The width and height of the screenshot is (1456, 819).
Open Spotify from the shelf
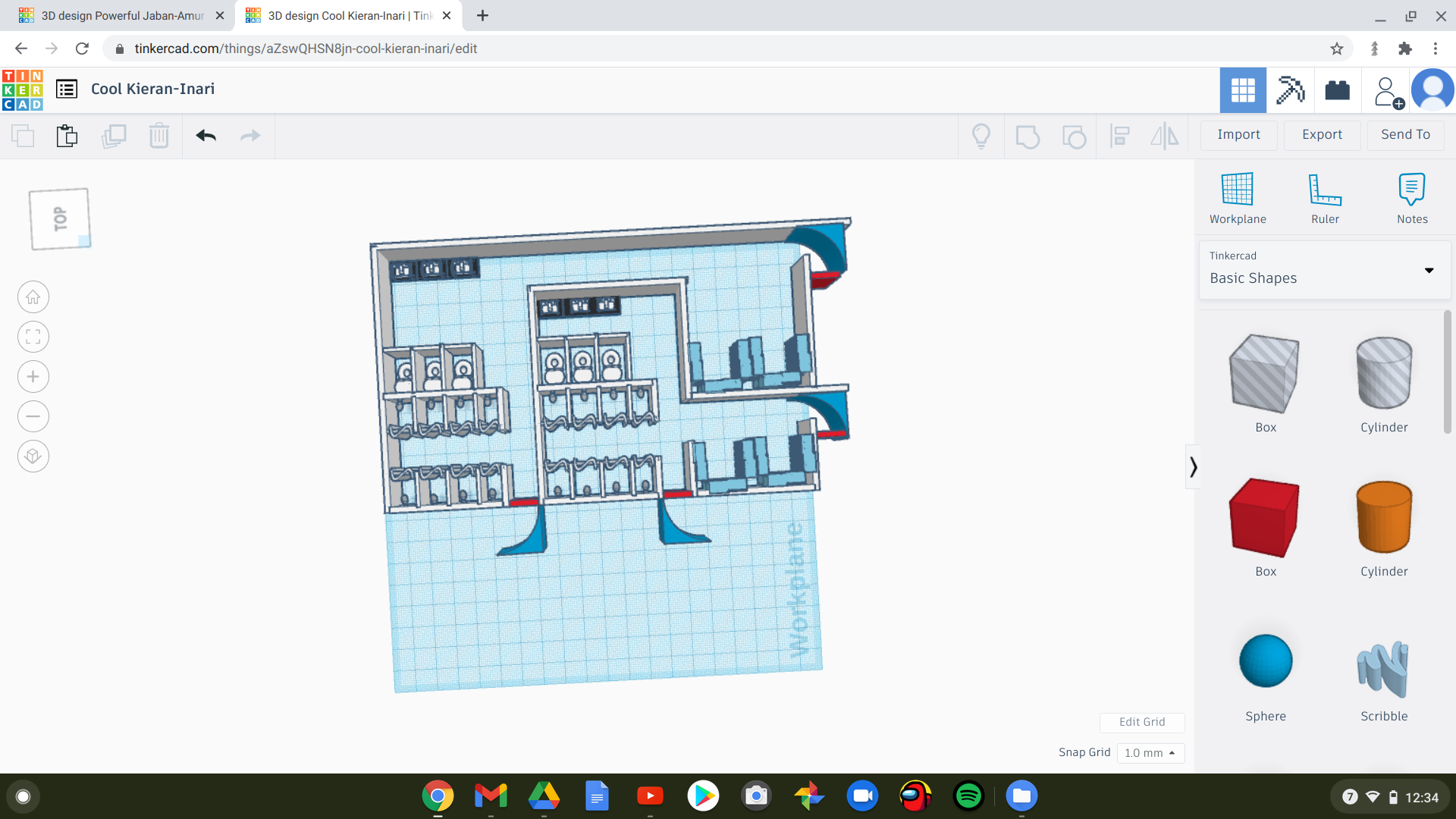[x=968, y=795]
